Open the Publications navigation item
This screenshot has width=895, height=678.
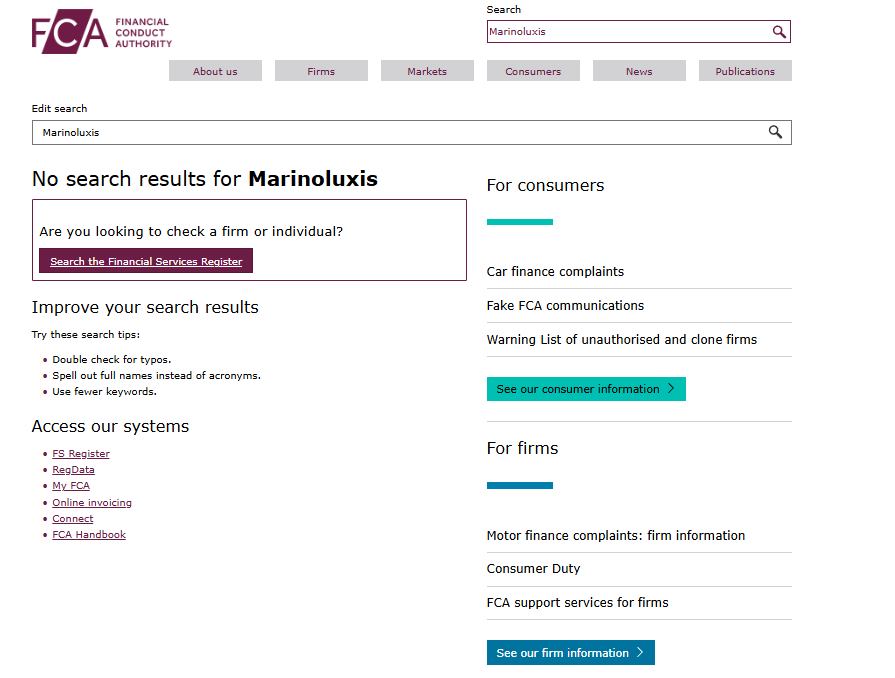pyautogui.click(x=745, y=71)
